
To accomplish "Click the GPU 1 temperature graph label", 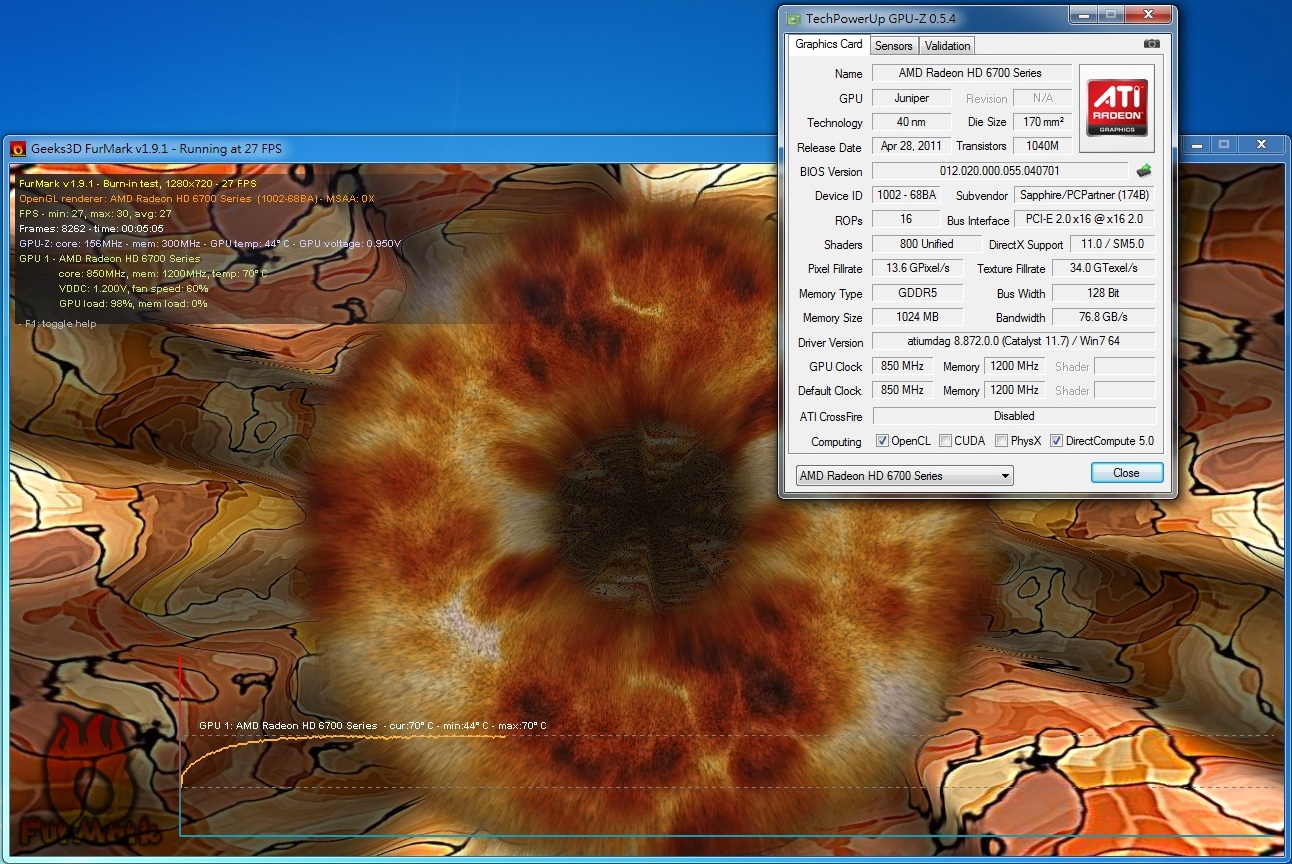I will 372,726.
